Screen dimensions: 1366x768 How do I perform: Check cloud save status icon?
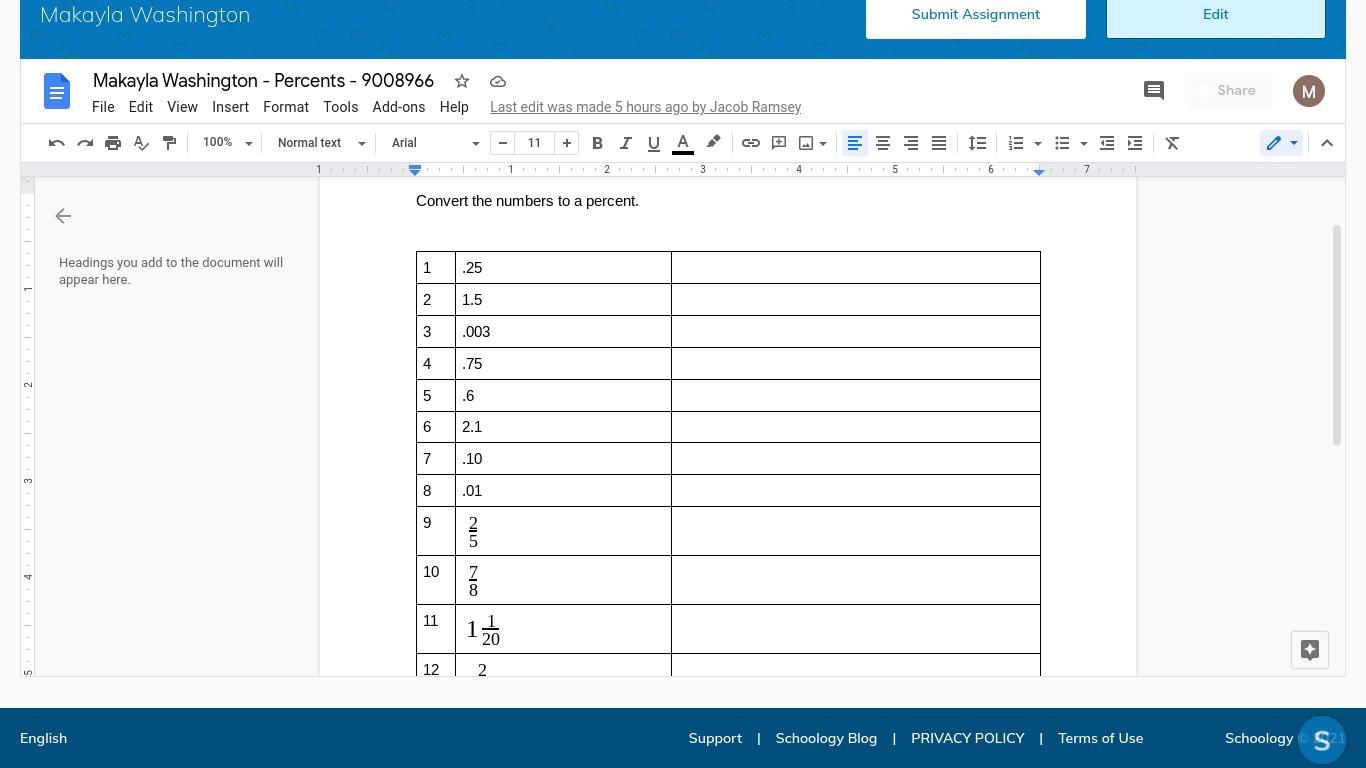498,81
